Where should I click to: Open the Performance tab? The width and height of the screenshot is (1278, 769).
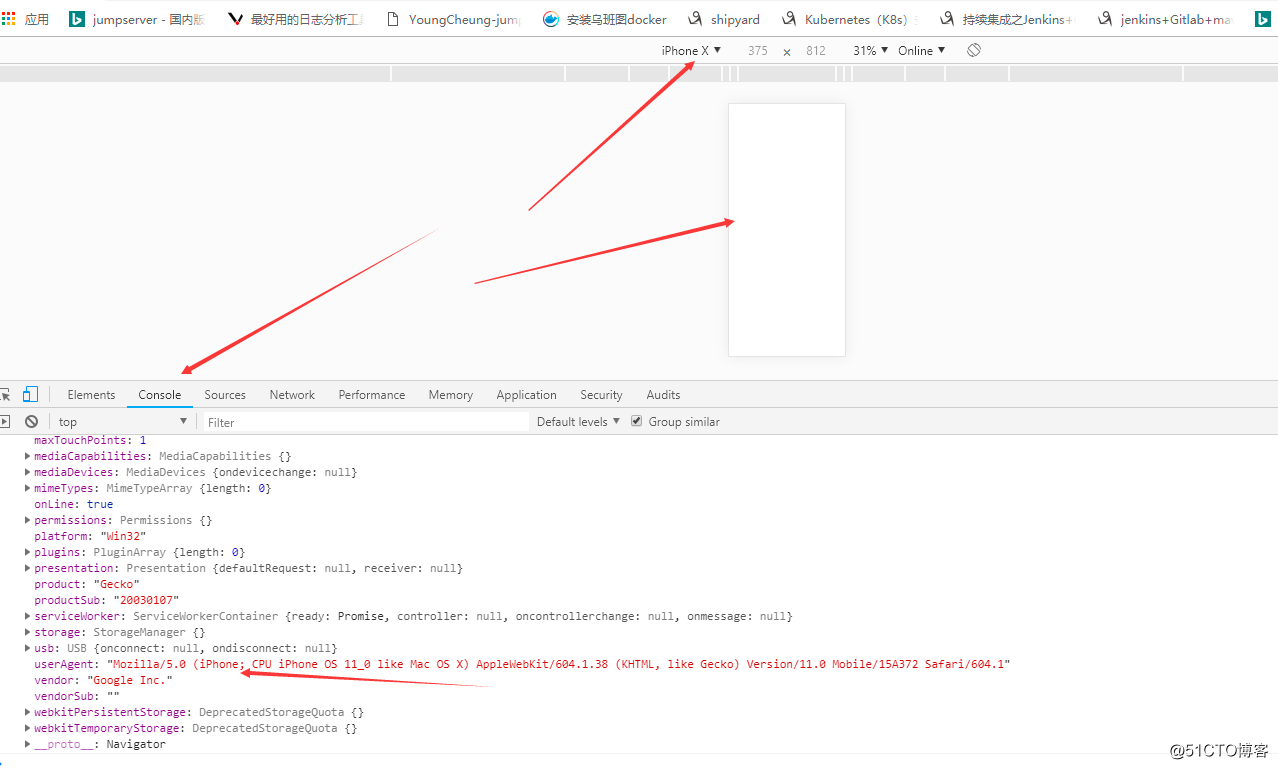click(x=372, y=395)
